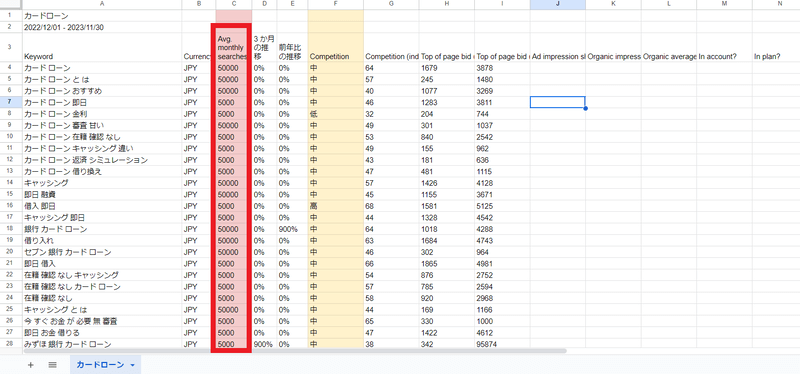
Task: Select row 7 header
Action: 11,102
